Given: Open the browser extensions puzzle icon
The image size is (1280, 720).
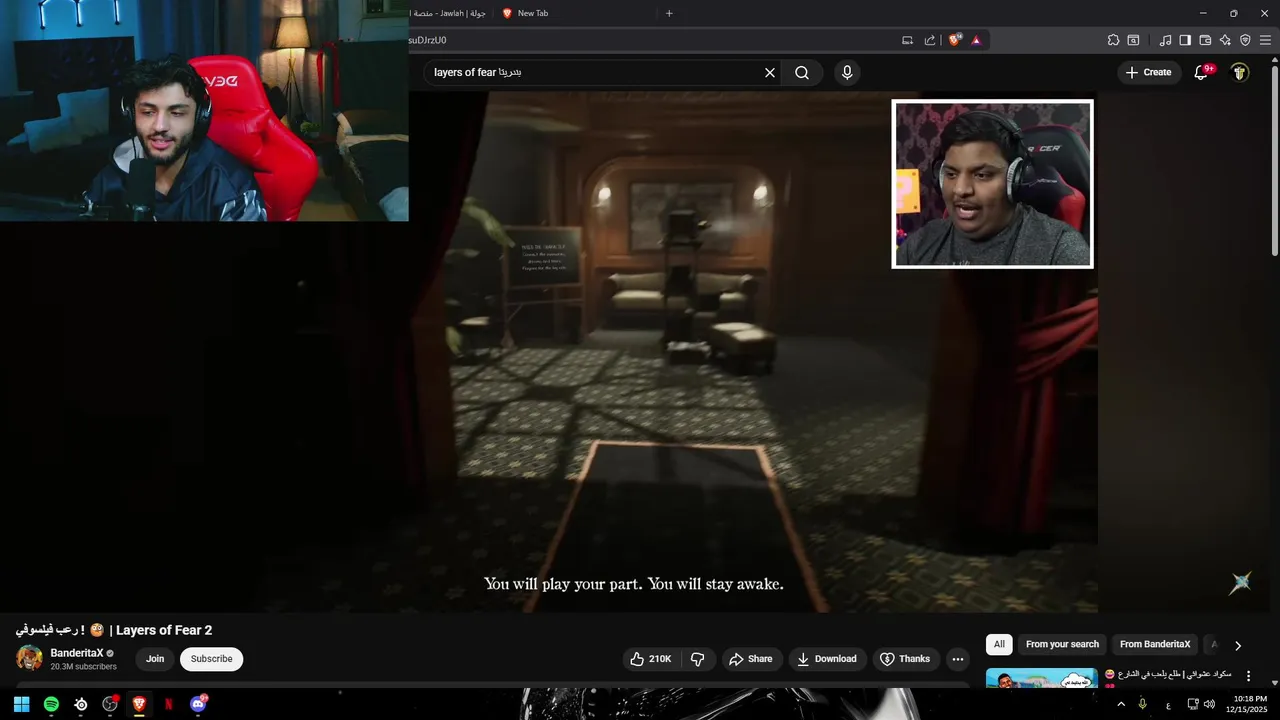Looking at the screenshot, I should click(1113, 40).
